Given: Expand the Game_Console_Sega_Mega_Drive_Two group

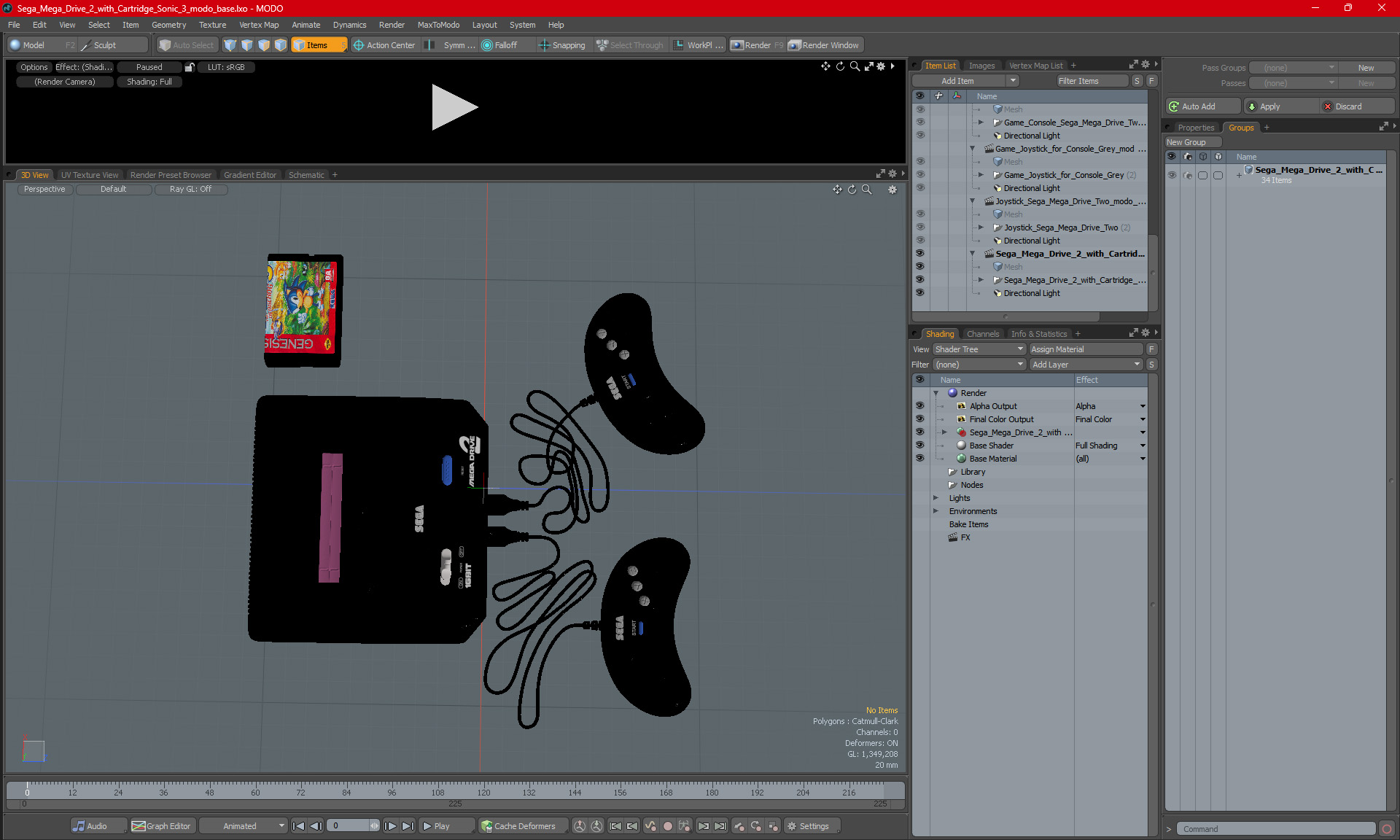Looking at the screenshot, I should (x=981, y=122).
